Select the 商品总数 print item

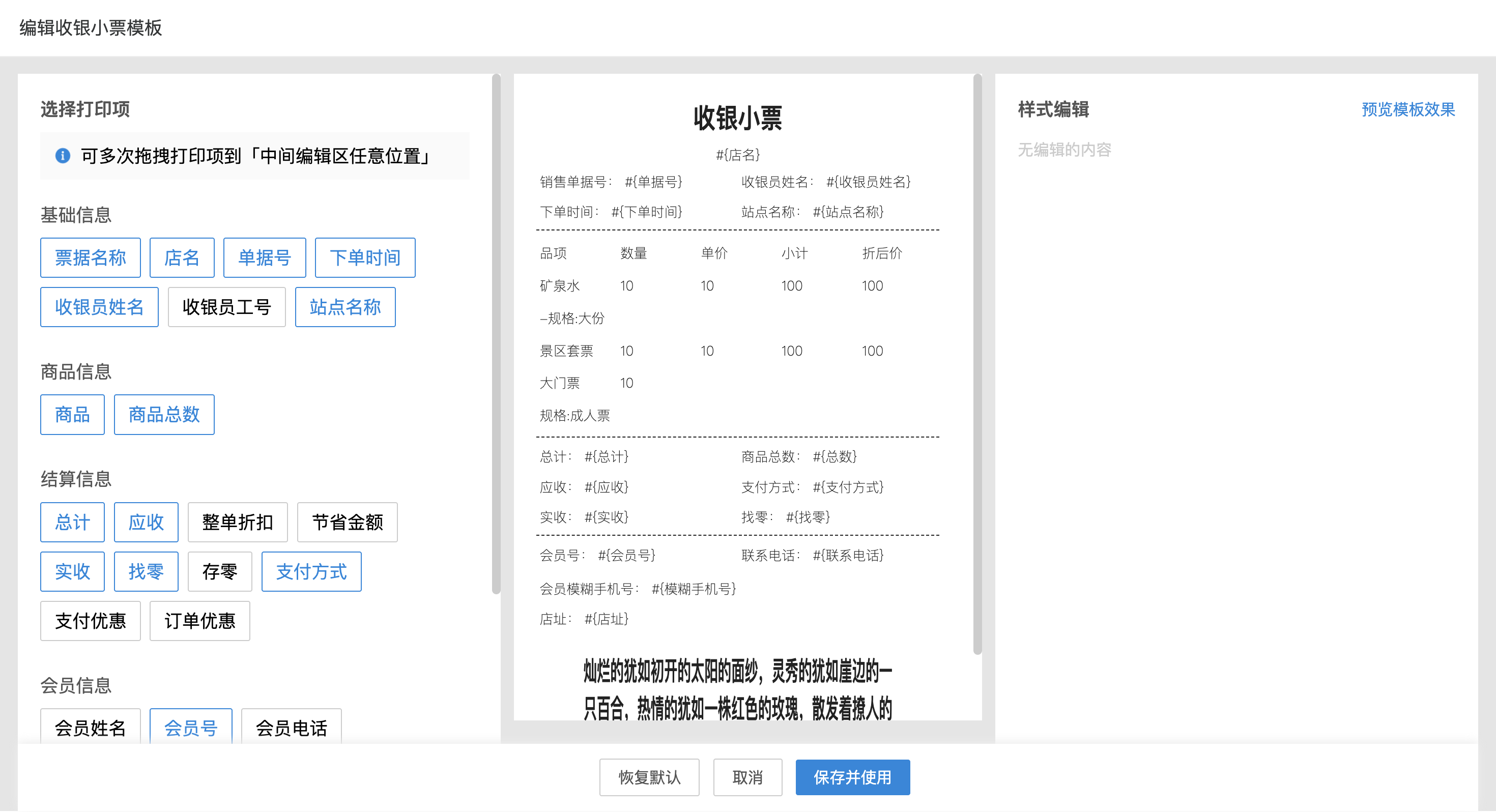click(x=164, y=414)
